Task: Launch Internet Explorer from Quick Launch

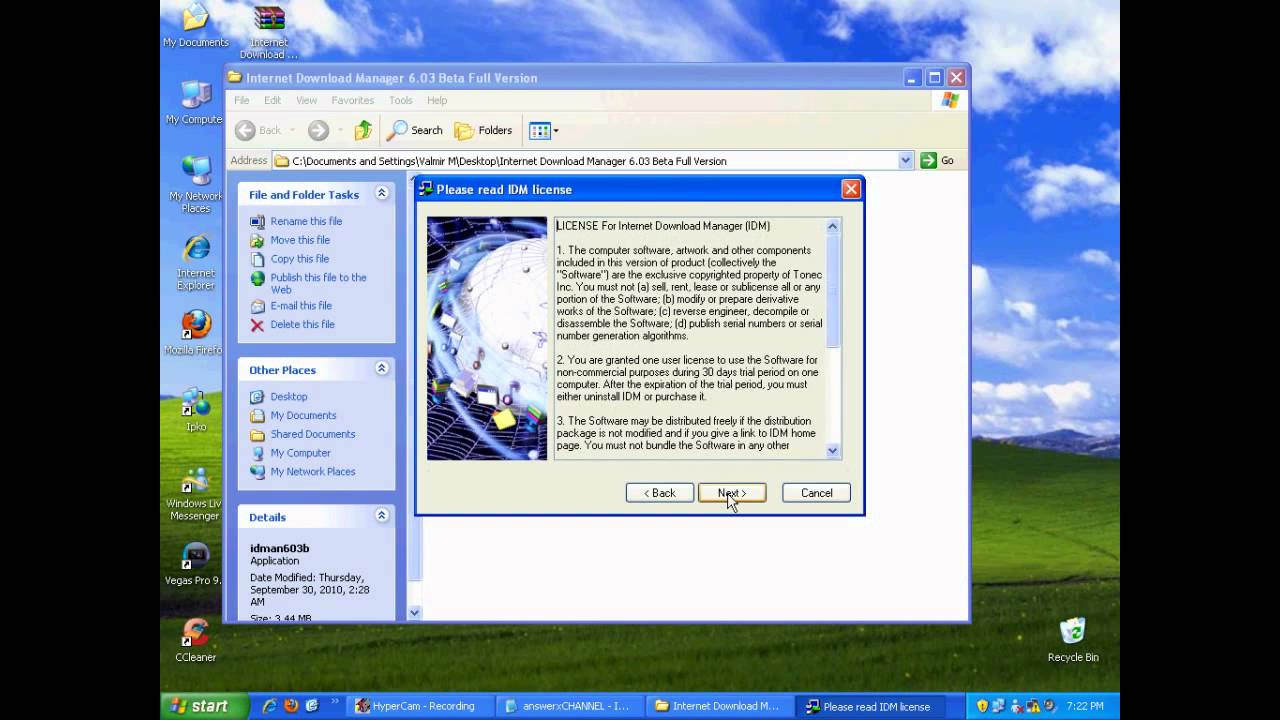Action: click(x=270, y=706)
